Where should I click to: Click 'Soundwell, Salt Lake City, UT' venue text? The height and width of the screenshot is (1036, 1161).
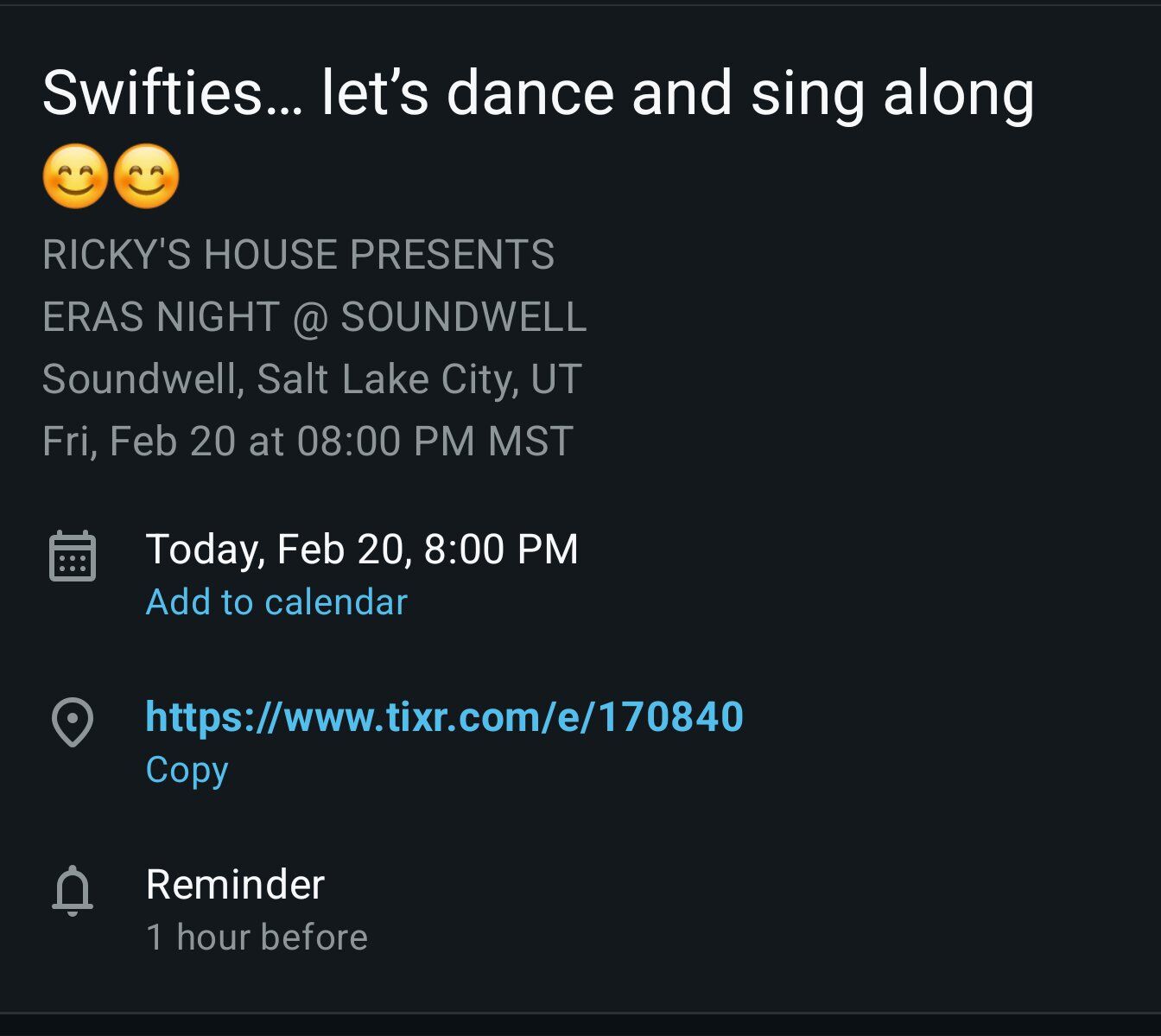coord(312,379)
